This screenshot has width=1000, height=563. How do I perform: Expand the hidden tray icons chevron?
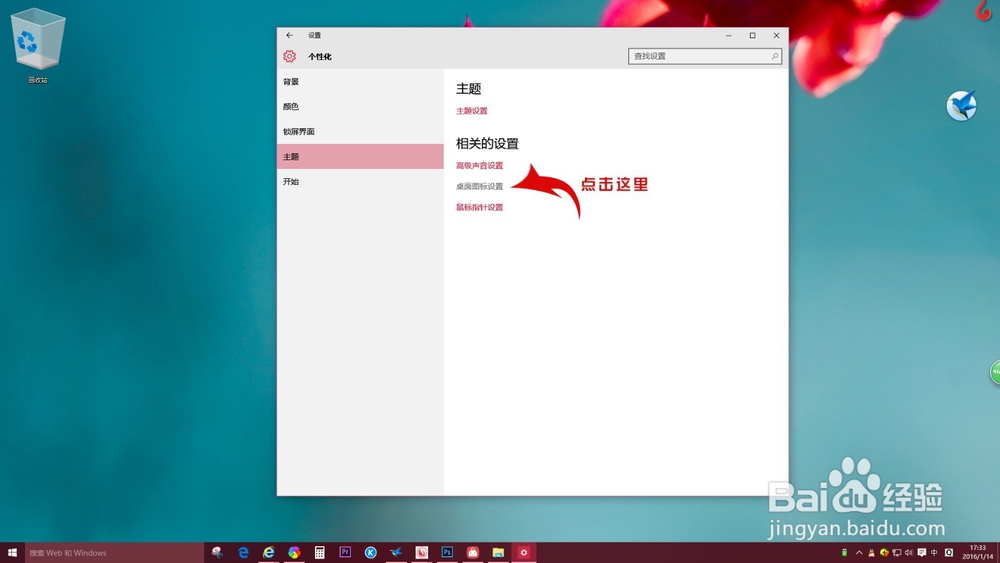click(x=859, y=553)
